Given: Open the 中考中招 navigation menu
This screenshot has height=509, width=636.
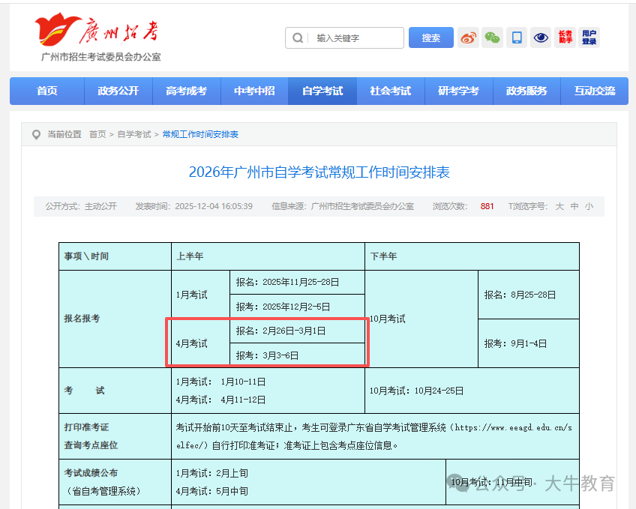Looking at the screenshot, I should pos(254,91).
